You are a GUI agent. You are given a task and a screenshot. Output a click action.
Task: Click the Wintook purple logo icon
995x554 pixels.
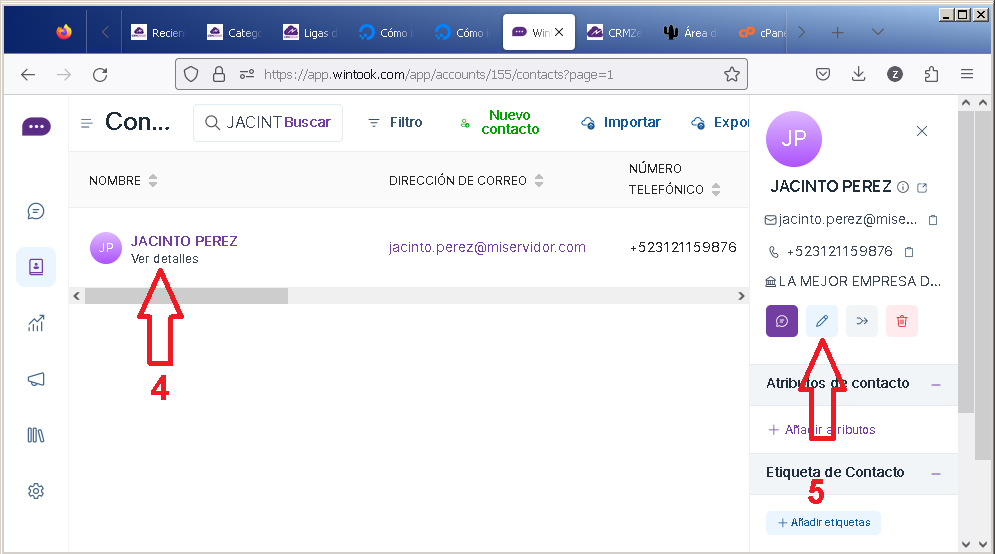click(x=36, y=126)
